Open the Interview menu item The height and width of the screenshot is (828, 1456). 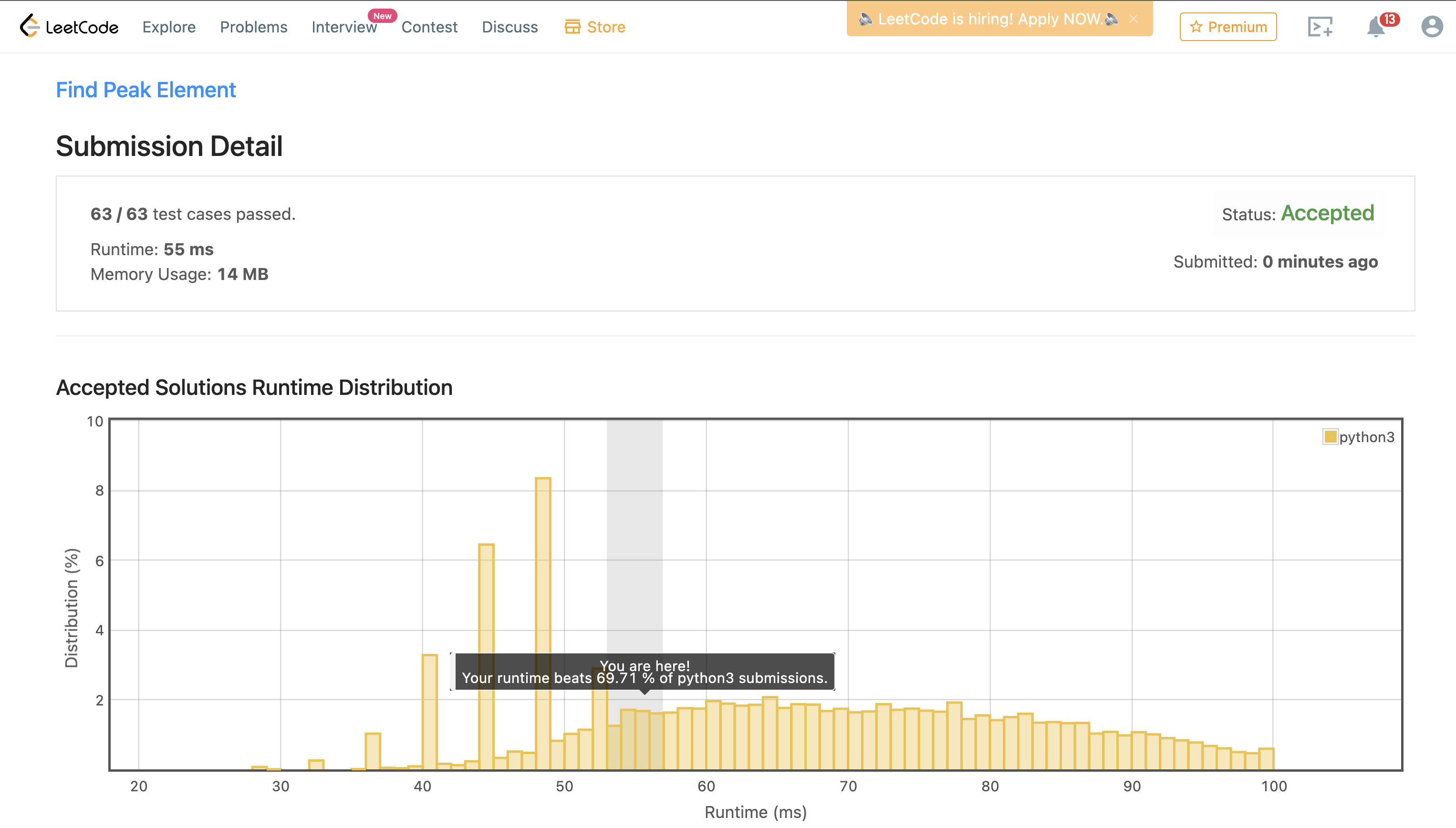[x=343, y=27]
